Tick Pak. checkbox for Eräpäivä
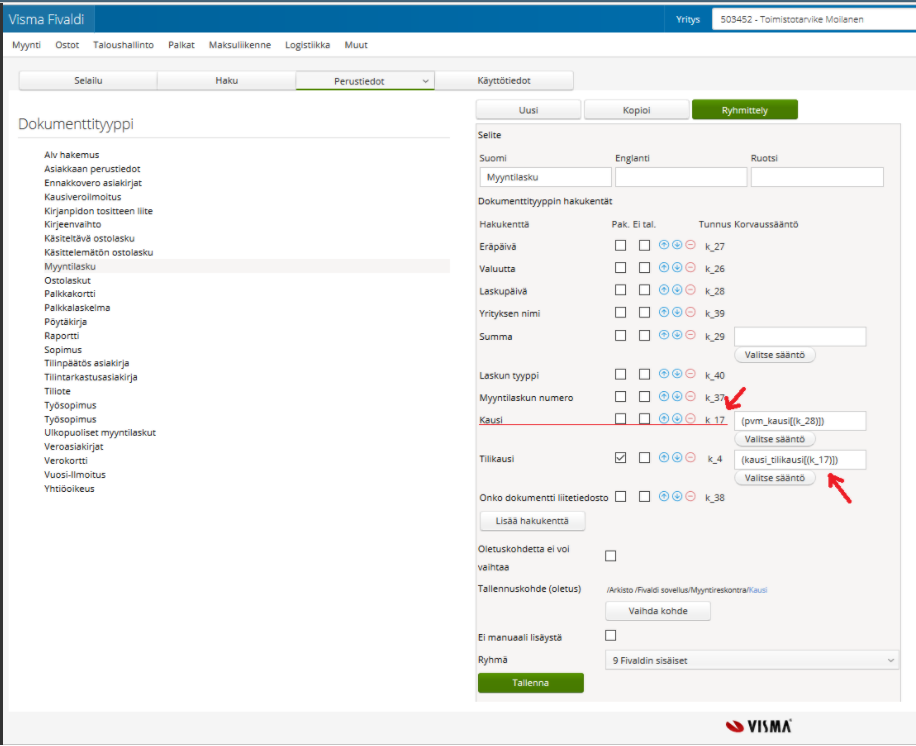Viewport: 916px width, 746px height. pos(620,246)
